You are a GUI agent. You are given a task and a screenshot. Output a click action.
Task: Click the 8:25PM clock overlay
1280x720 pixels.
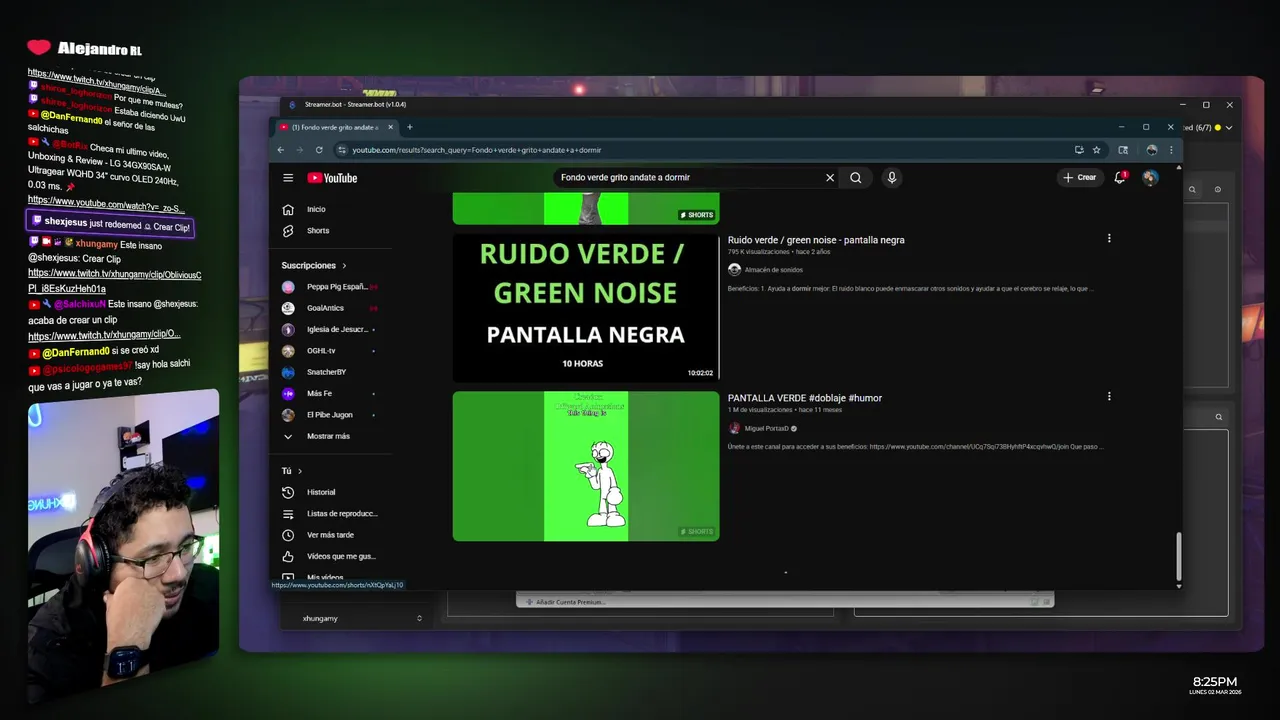(1215, 682)
